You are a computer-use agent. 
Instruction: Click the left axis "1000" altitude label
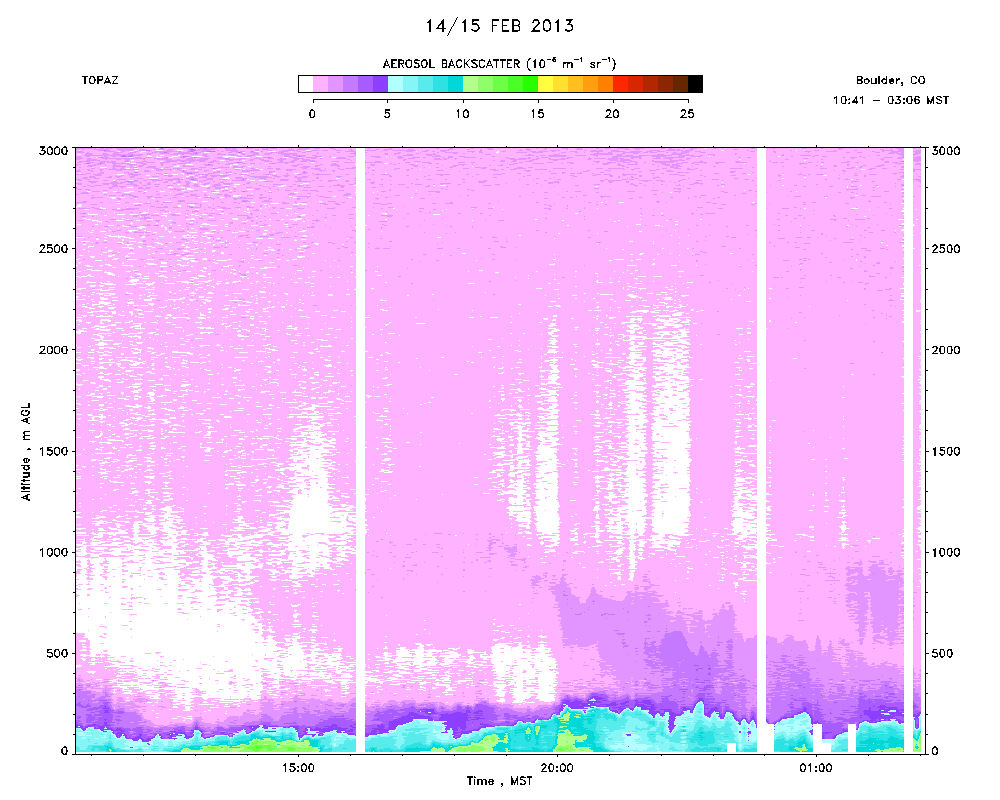coord(54,552)
